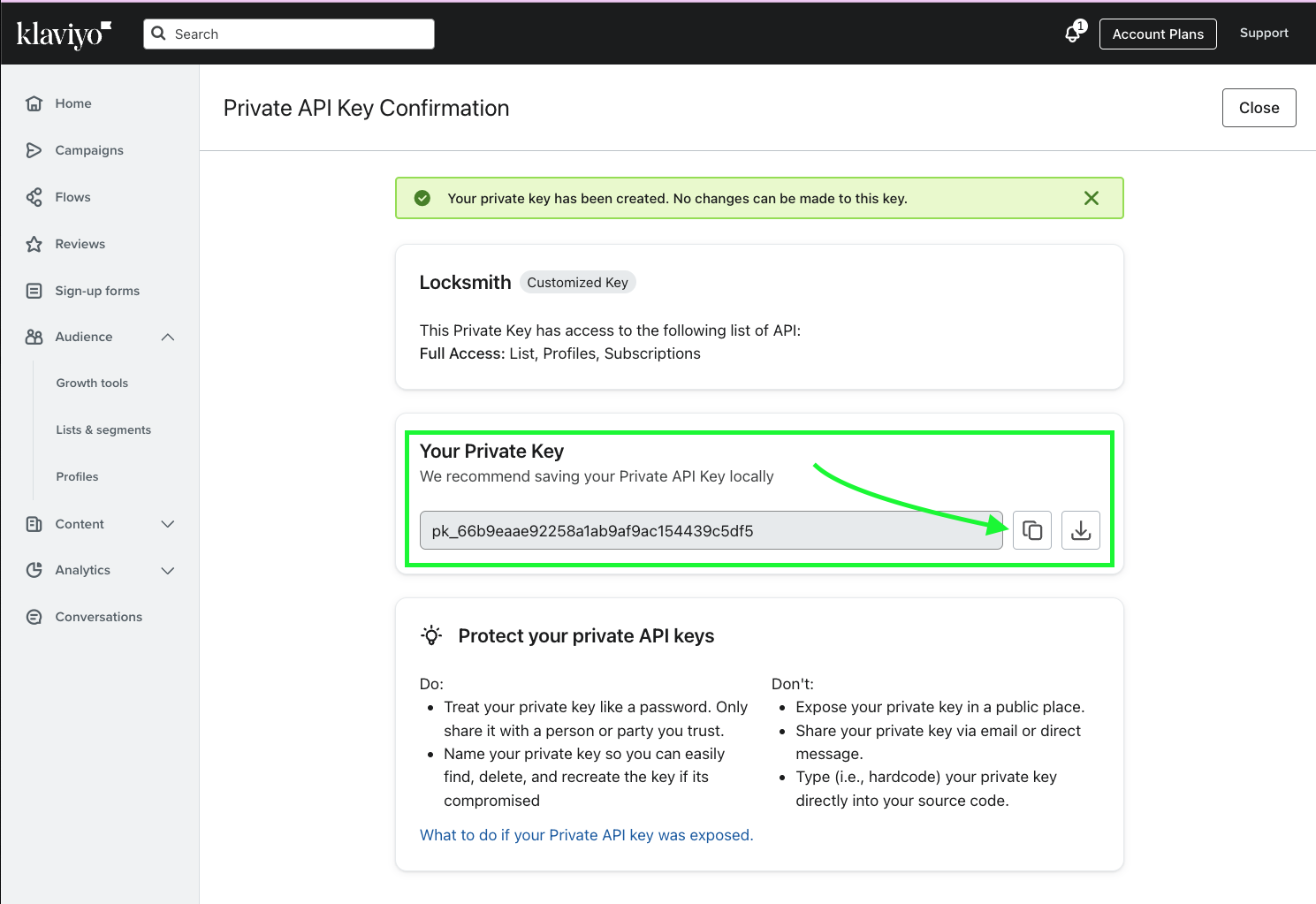1316x904 pixels.
Task: Click the Full Access: List, Profiles, Subscriptions line
Action: click(x=560, y=353)
